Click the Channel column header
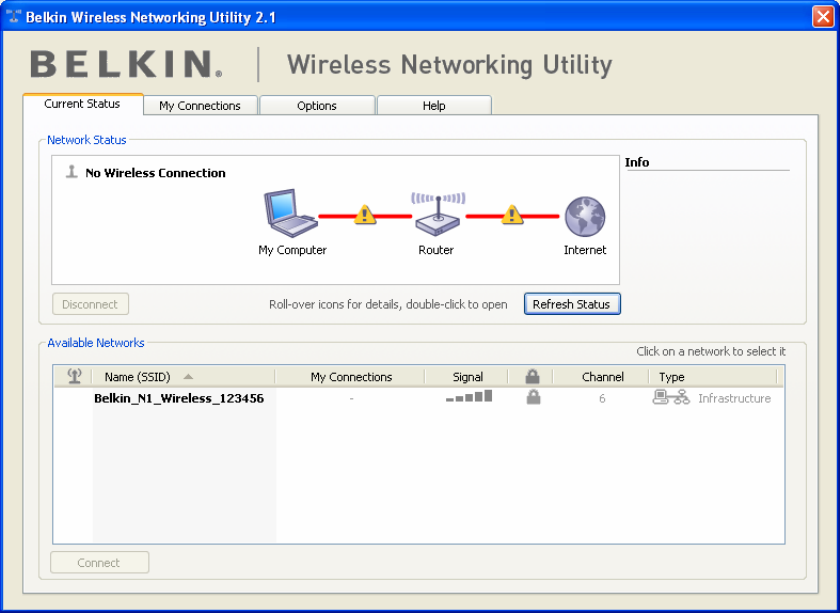Screen dimensions: 840x613 [x=603, y=377]
